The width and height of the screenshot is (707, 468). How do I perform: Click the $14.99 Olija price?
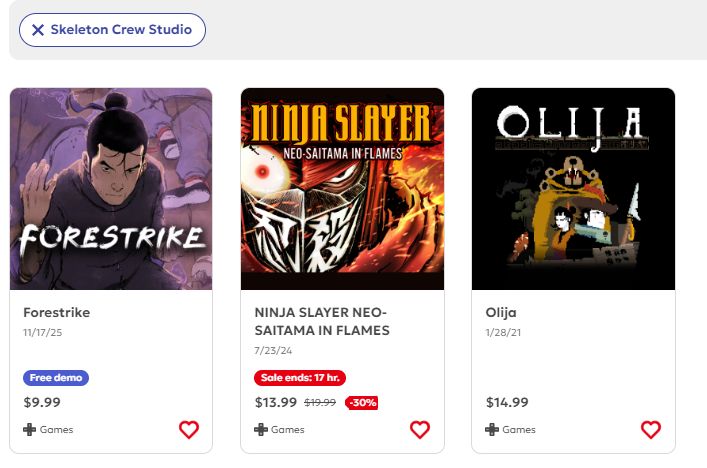[507, 402]
